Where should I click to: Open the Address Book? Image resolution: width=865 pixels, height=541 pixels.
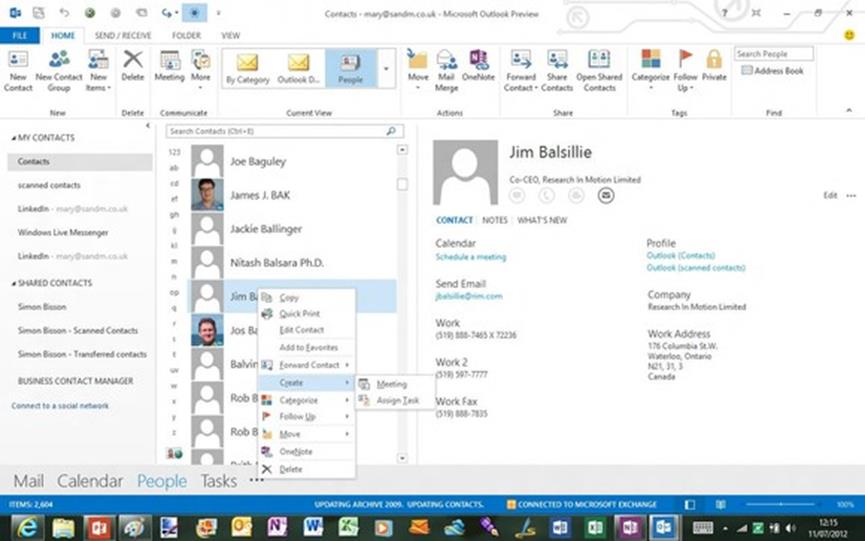tap(772, 71)
